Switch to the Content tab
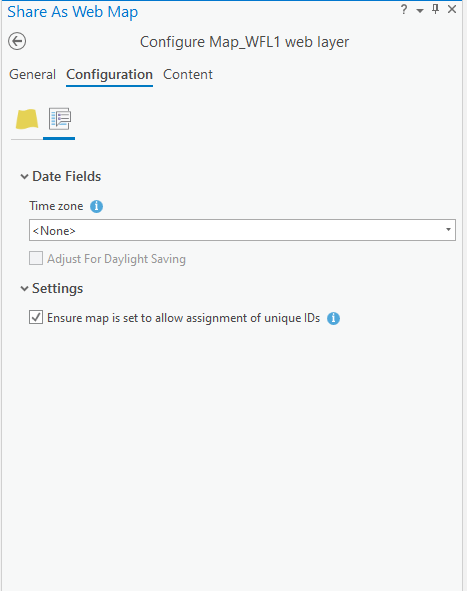Screen dimensions: 467x591 click(188, 75)
